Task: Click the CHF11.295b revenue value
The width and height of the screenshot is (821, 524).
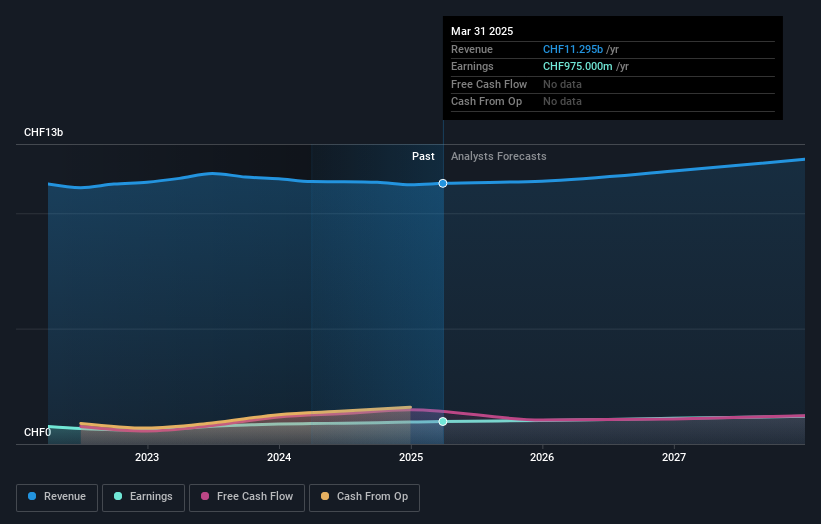Action: (573, 49)
